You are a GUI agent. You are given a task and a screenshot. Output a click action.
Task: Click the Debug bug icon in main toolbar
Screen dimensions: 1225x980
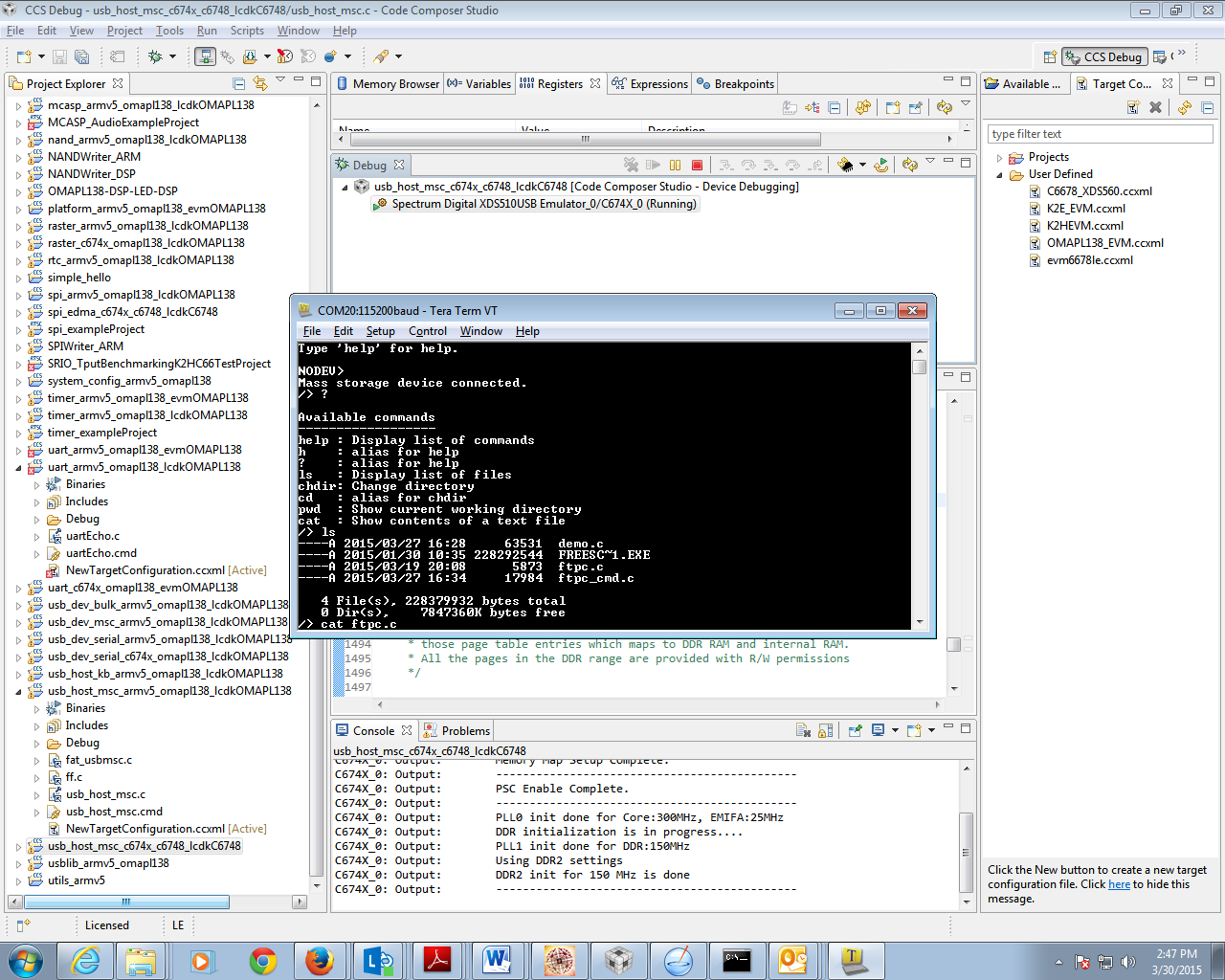click(155, 56)
